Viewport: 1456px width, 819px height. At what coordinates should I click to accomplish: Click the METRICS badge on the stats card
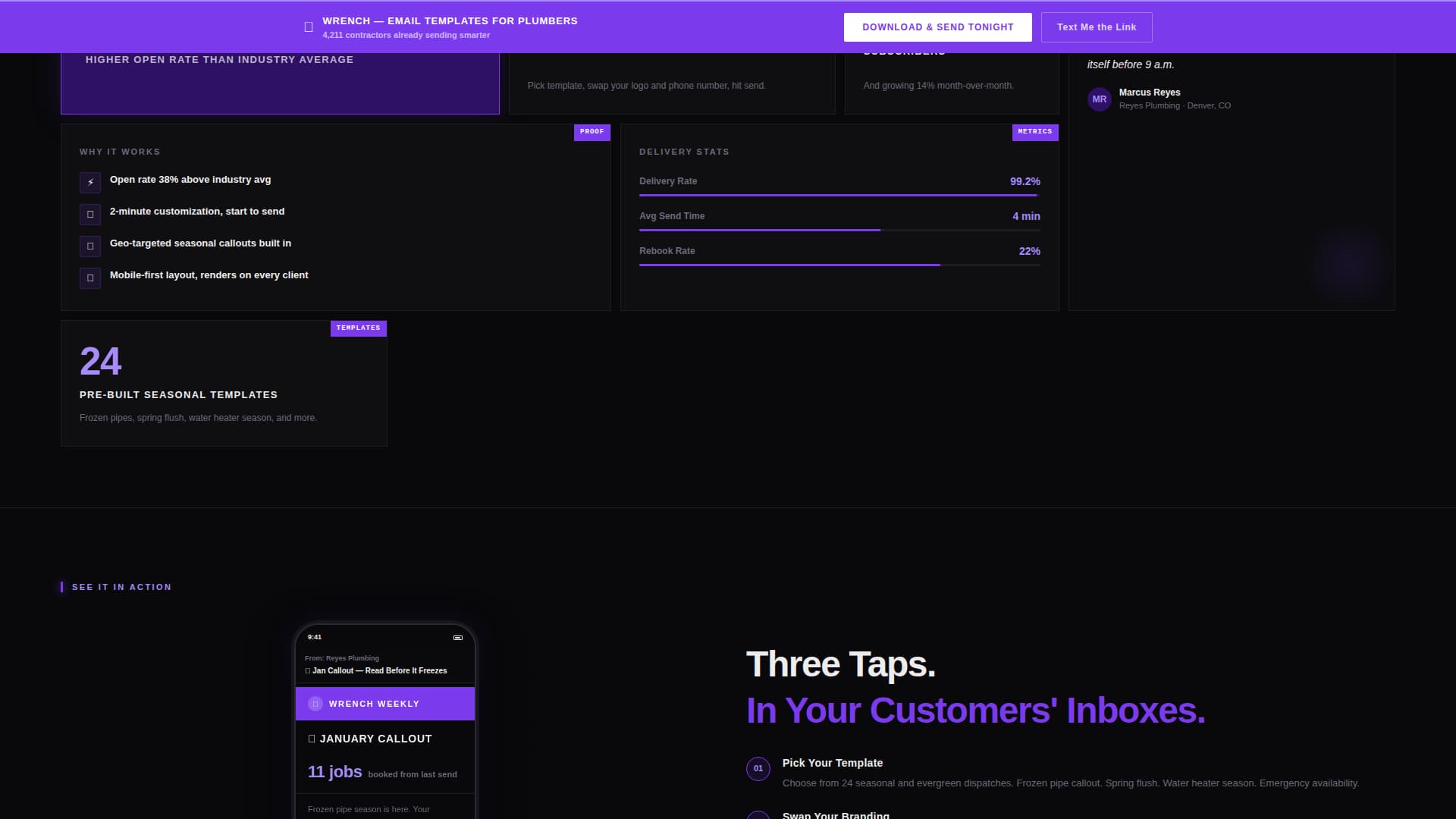(x=1035, y=132)
